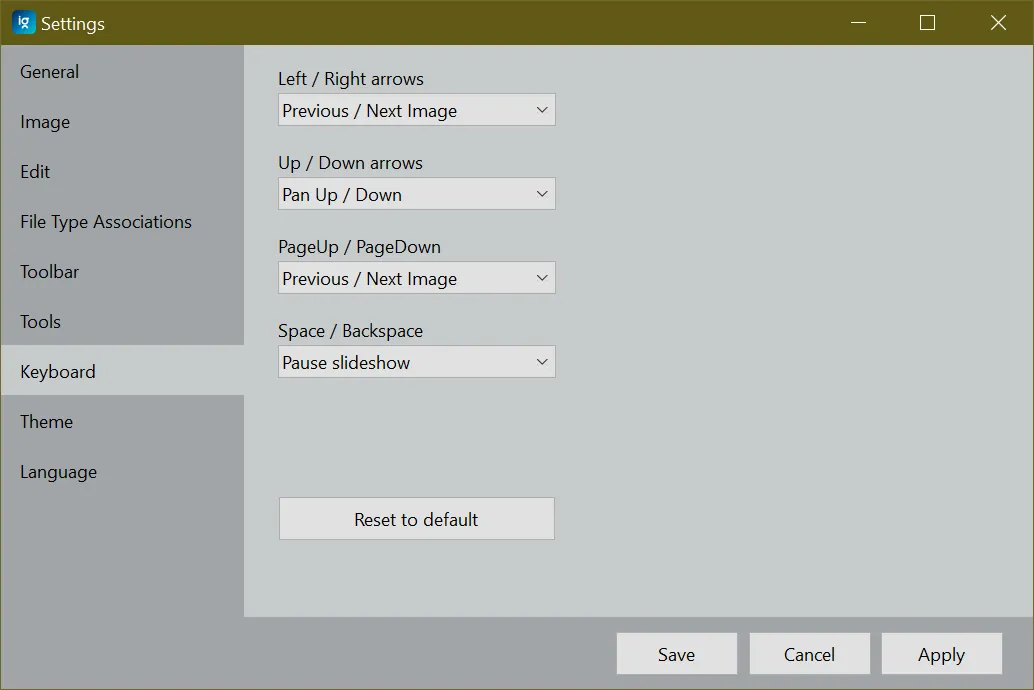
Task: Cancel the settings changes
Action: [809, 654]
